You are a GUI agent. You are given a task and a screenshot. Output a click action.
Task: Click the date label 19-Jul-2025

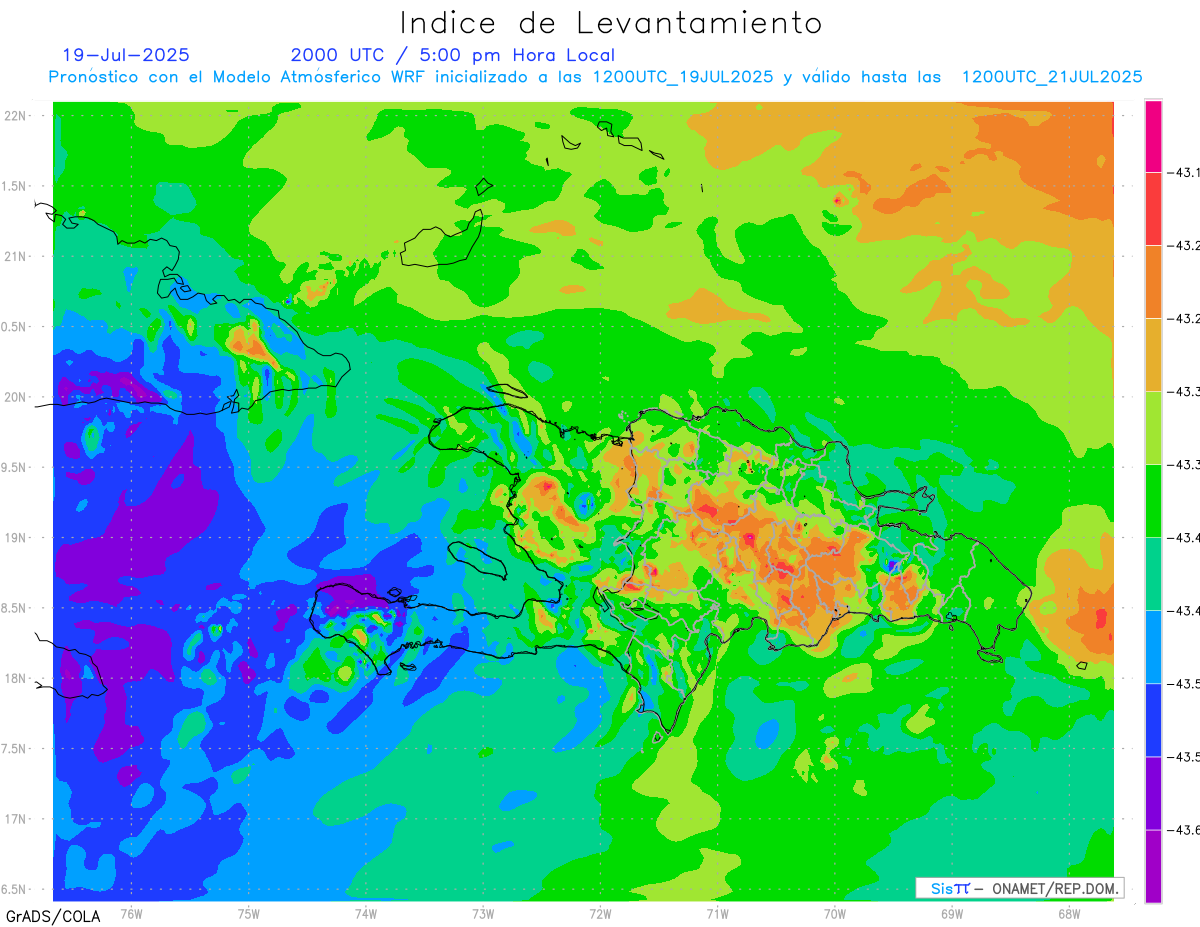coord(126,55)
